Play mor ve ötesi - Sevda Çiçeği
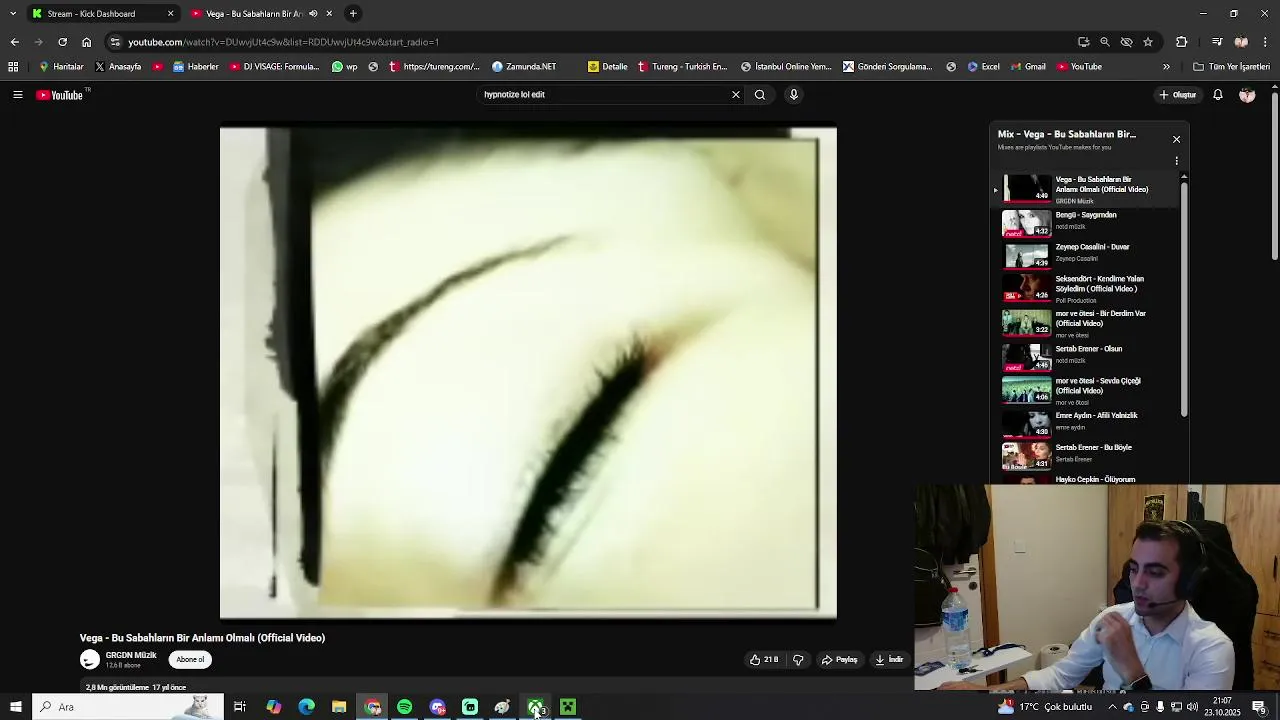Viewport: 1280px width, 720px height. click(1090, 389)
